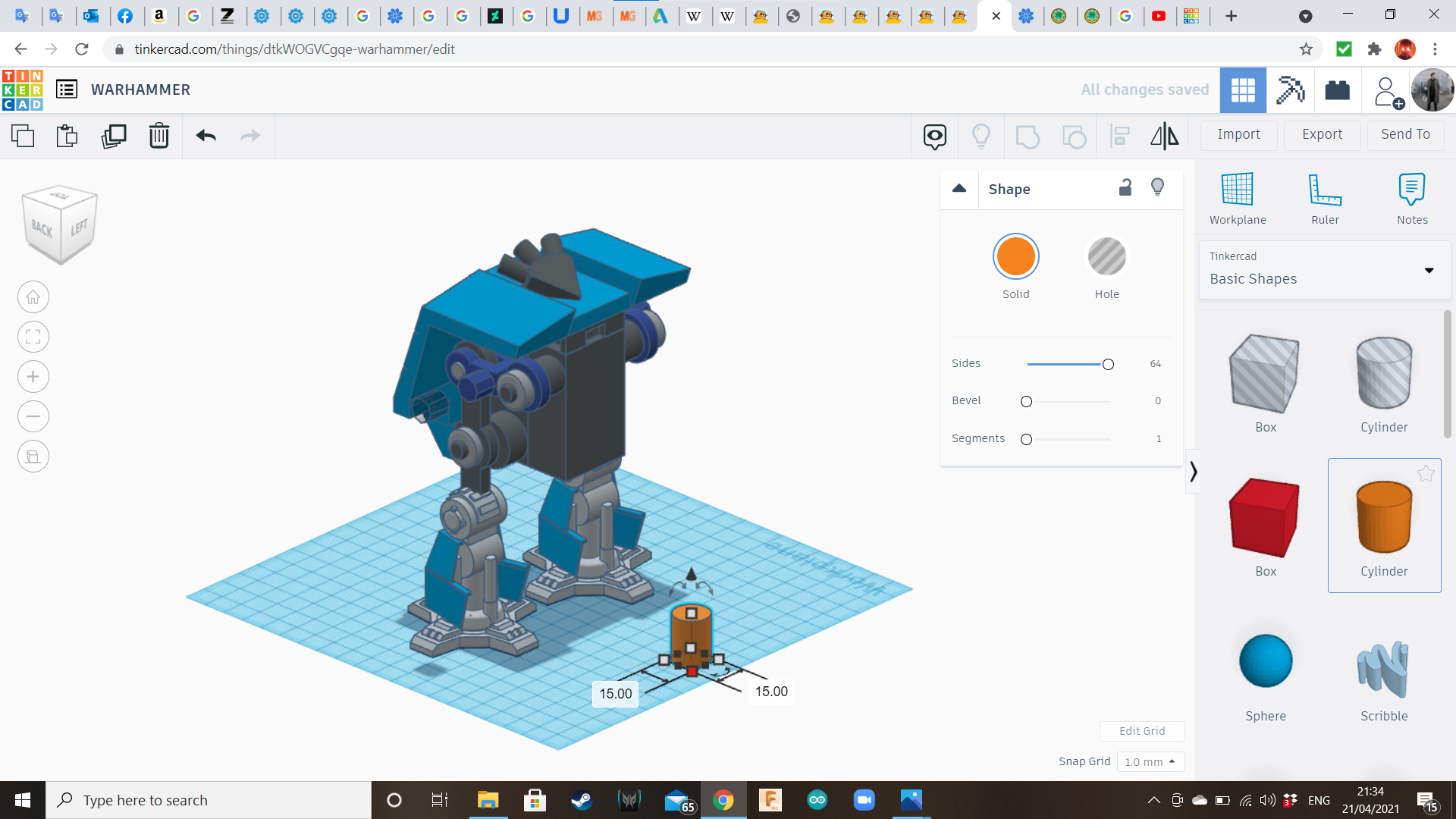Click the Mirror tool icon

[1164, 136]
